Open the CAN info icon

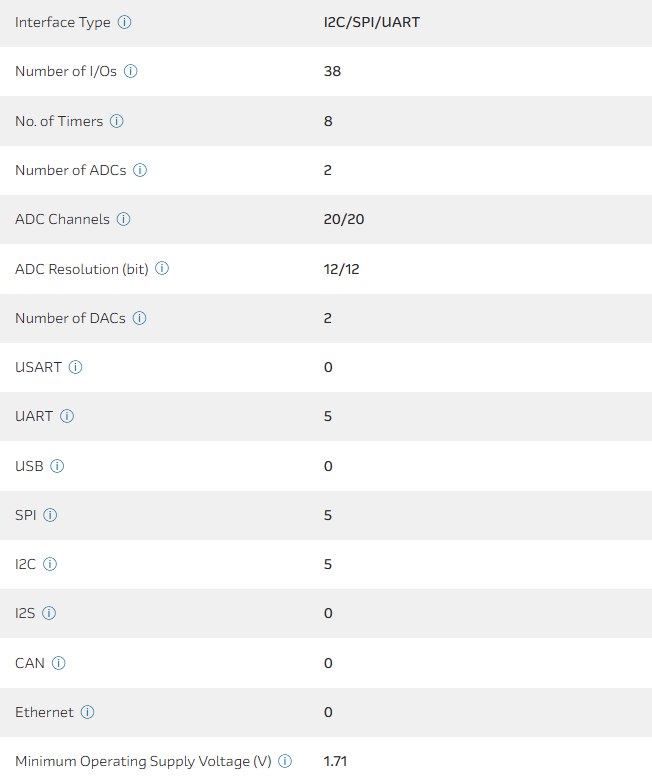[x=58, y=663]
